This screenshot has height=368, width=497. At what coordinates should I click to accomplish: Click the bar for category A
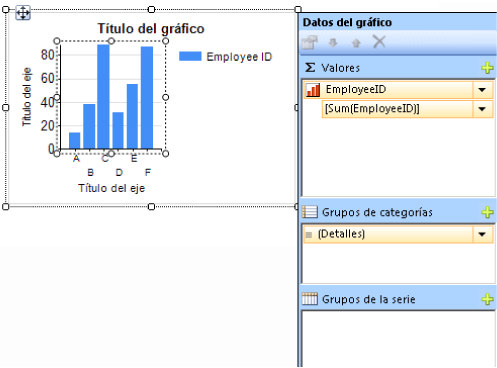pos(74,141)
